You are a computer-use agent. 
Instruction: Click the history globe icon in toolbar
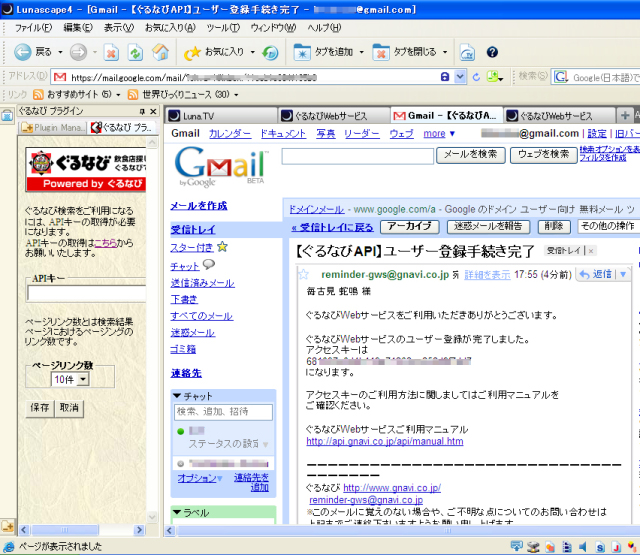pyautogui.click(x=270, y=53)
